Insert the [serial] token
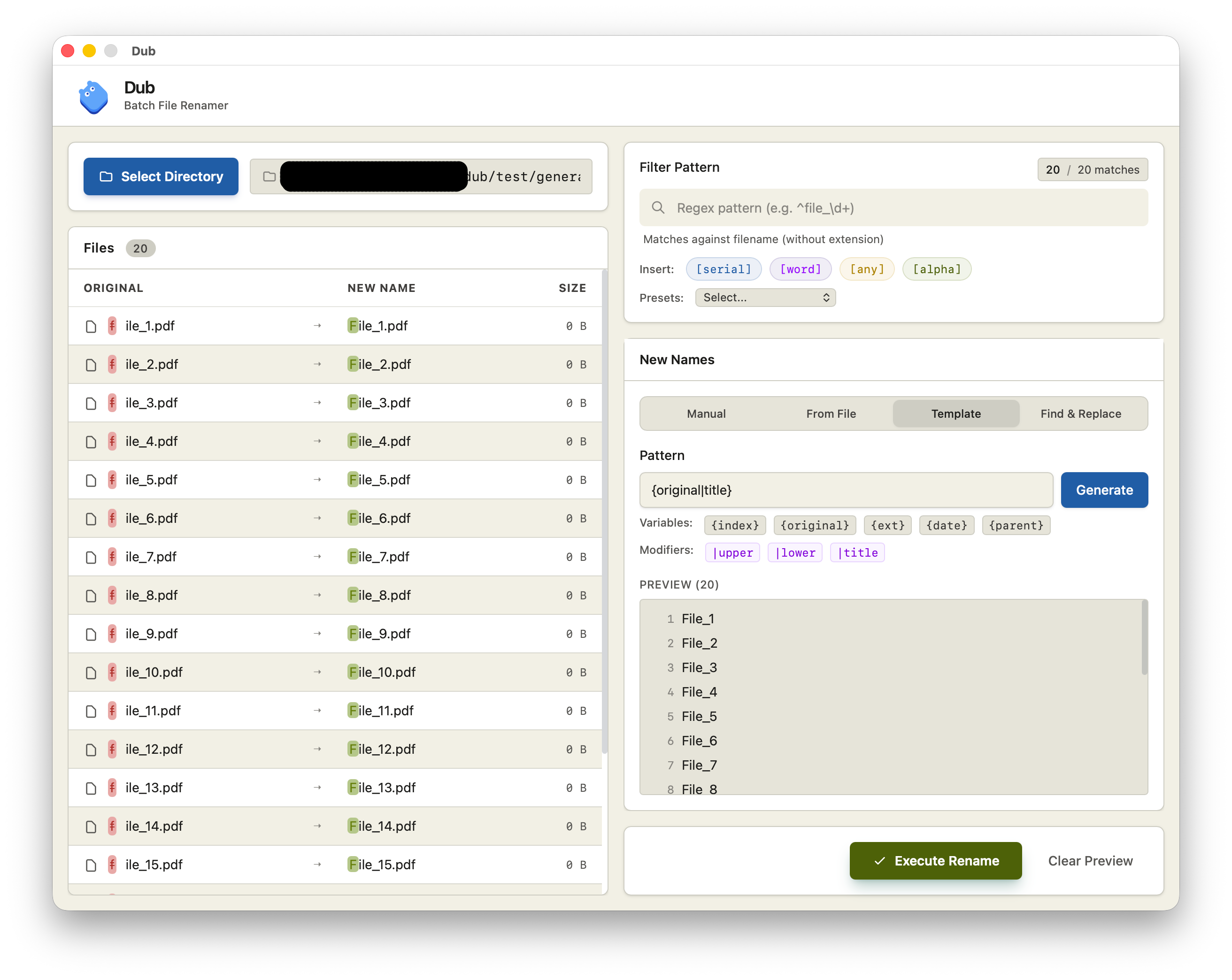The width and height of the screenshot is (1232, 980). click(723, 269)
